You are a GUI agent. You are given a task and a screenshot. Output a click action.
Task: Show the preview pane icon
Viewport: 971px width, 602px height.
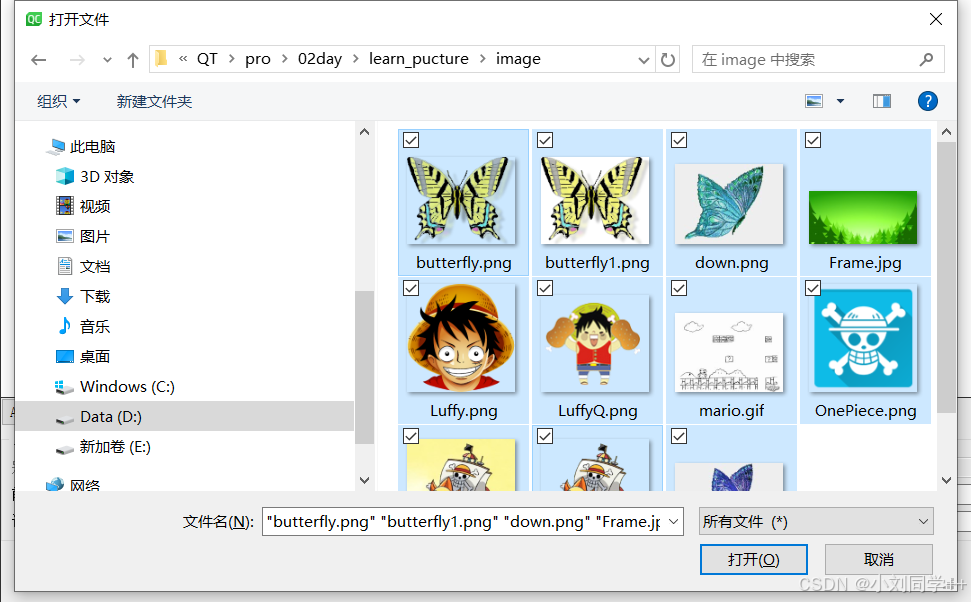coord(882,101)
